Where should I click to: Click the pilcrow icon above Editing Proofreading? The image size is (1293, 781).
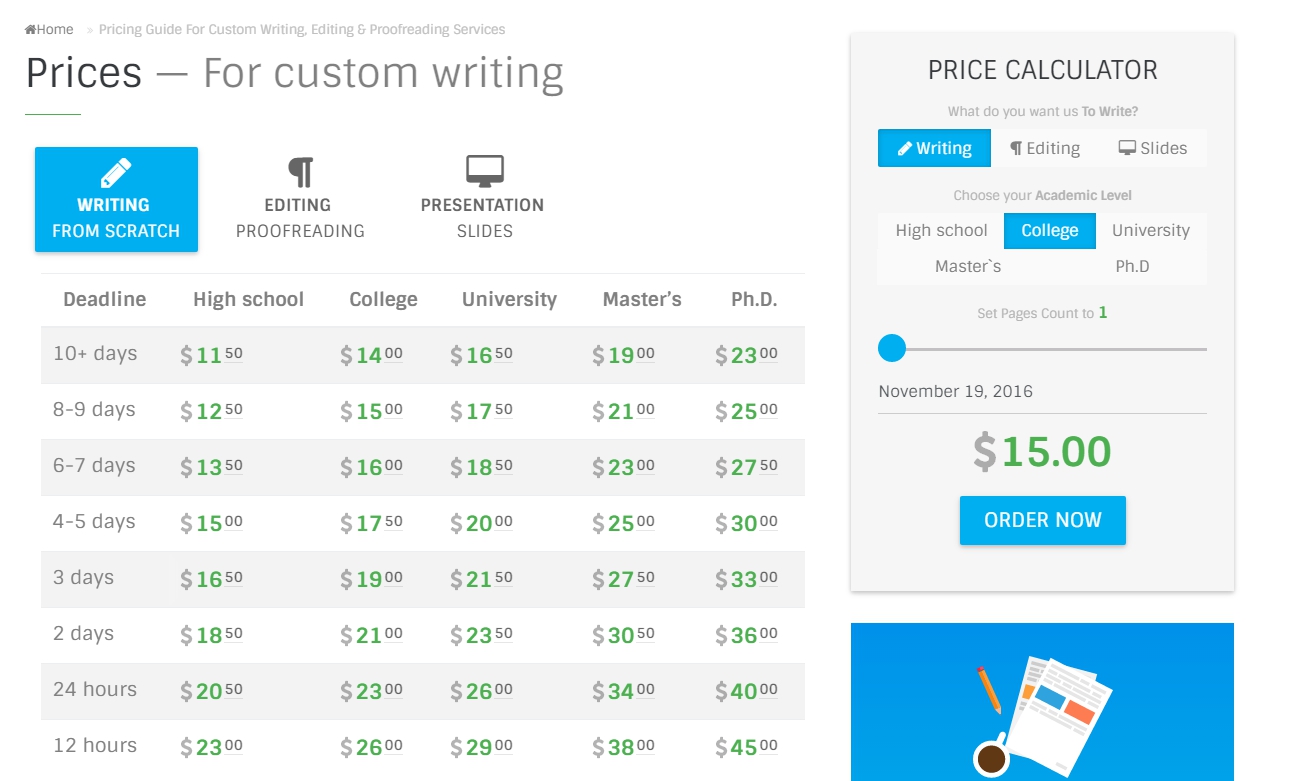coord(300,172)
